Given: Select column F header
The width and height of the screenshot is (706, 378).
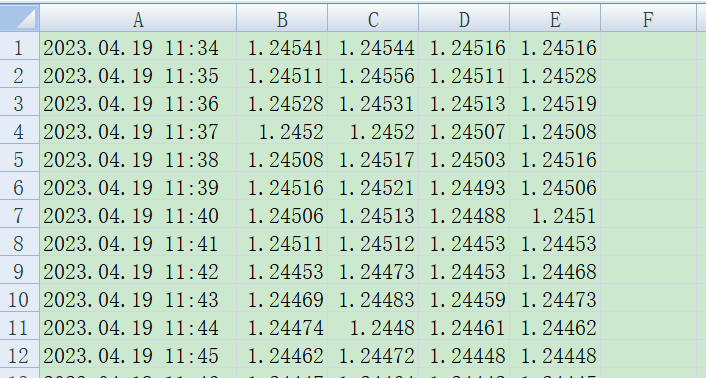Looking at the screenshot, I should pos(648,18).
